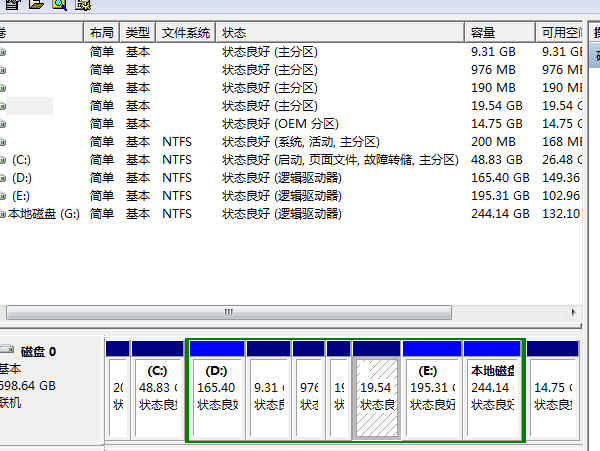Image resolution: width=600 pixels, height=451 pixels.
Task: Sort by the 类型 column header
Action: coord(137,33)
